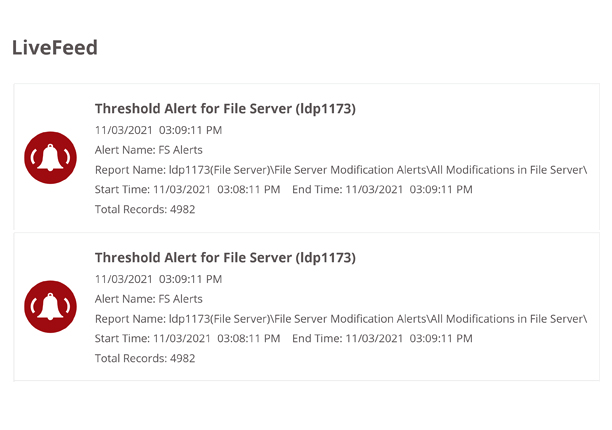The width and height of the screenshot is (612, 430).
Task: Click the second alert's Report Name line
Action: pyautogui.click(x=341, y=319)
